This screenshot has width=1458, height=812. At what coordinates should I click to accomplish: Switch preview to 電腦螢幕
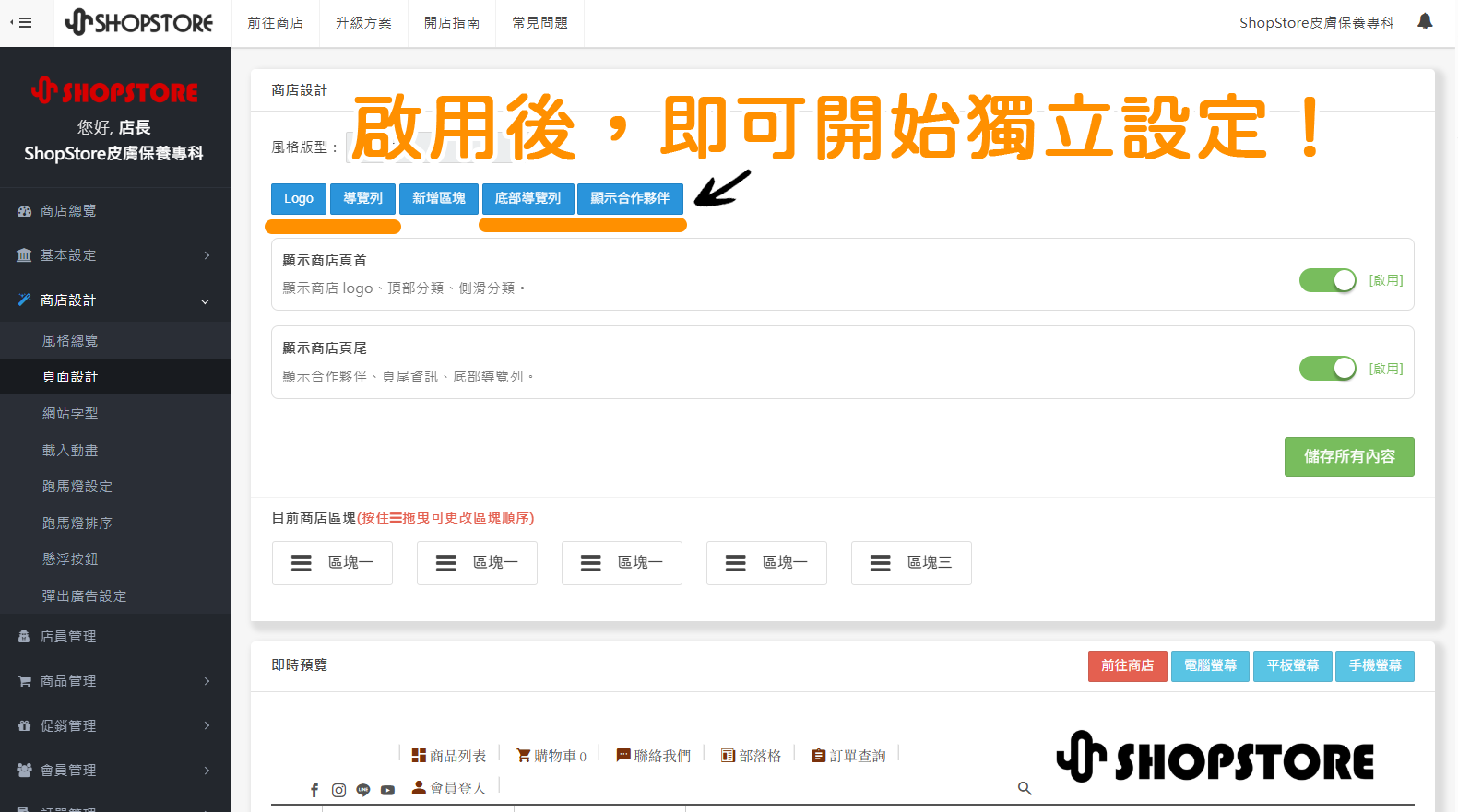click(1210, 666)
